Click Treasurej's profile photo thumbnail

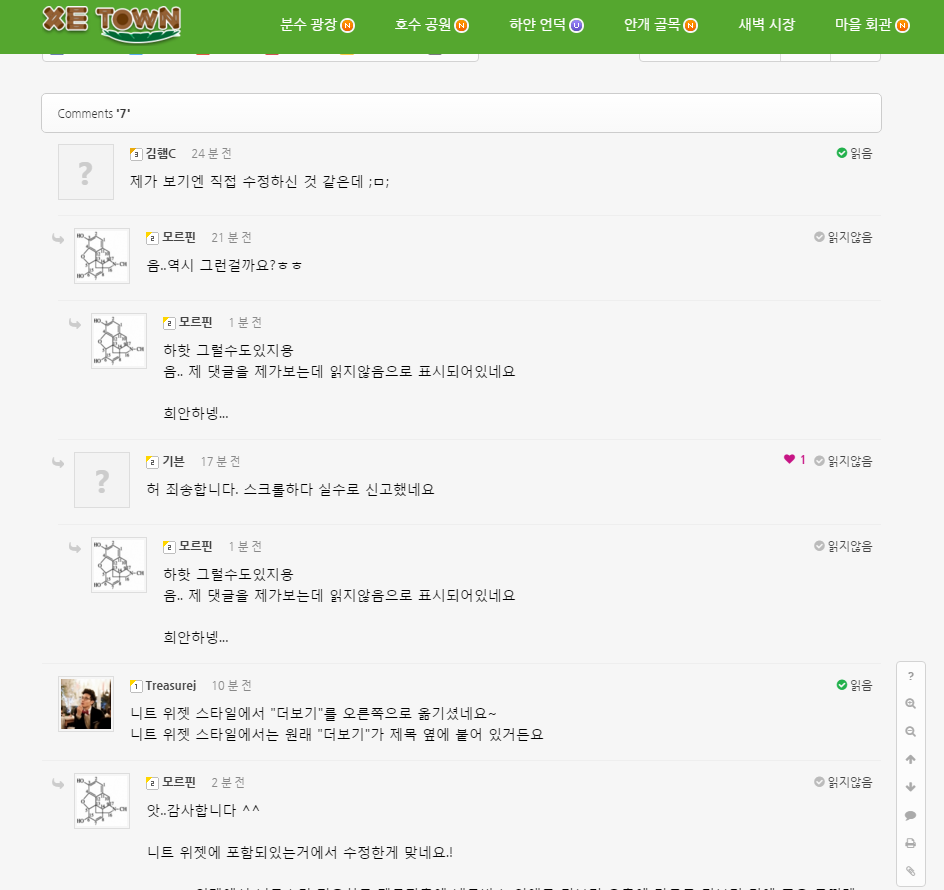(x=86, y=704)
